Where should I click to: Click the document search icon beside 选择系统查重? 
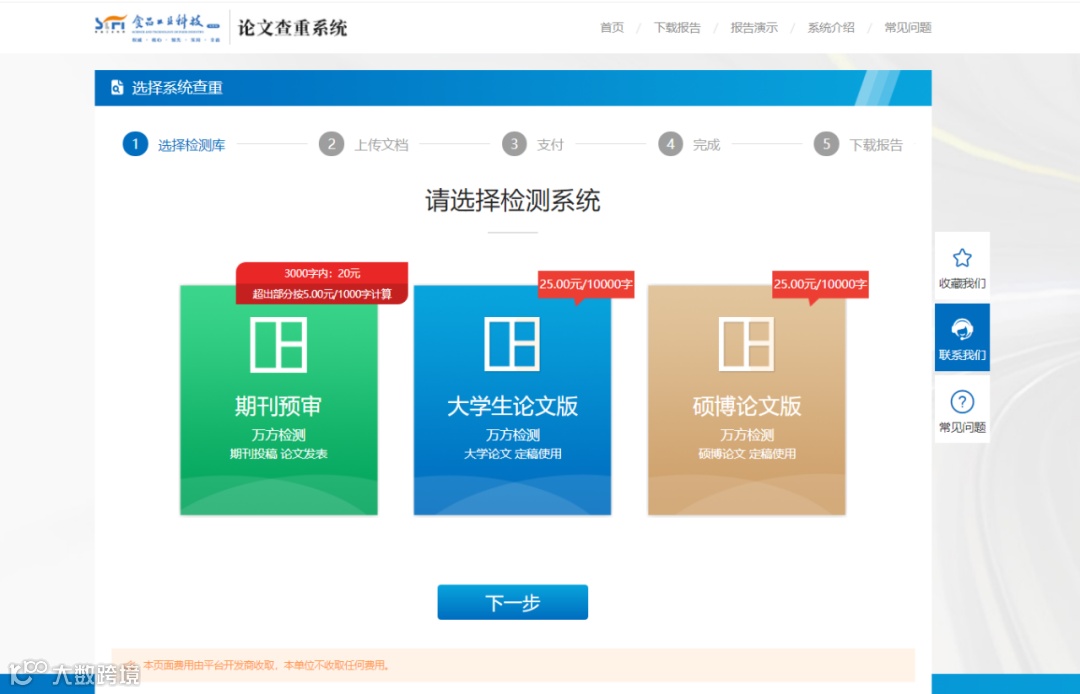click(117, 87)
